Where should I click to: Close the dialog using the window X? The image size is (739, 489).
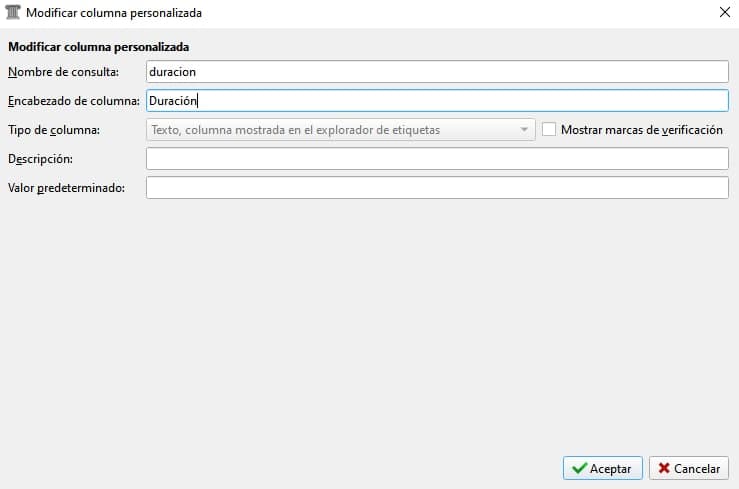coord(724,13)
